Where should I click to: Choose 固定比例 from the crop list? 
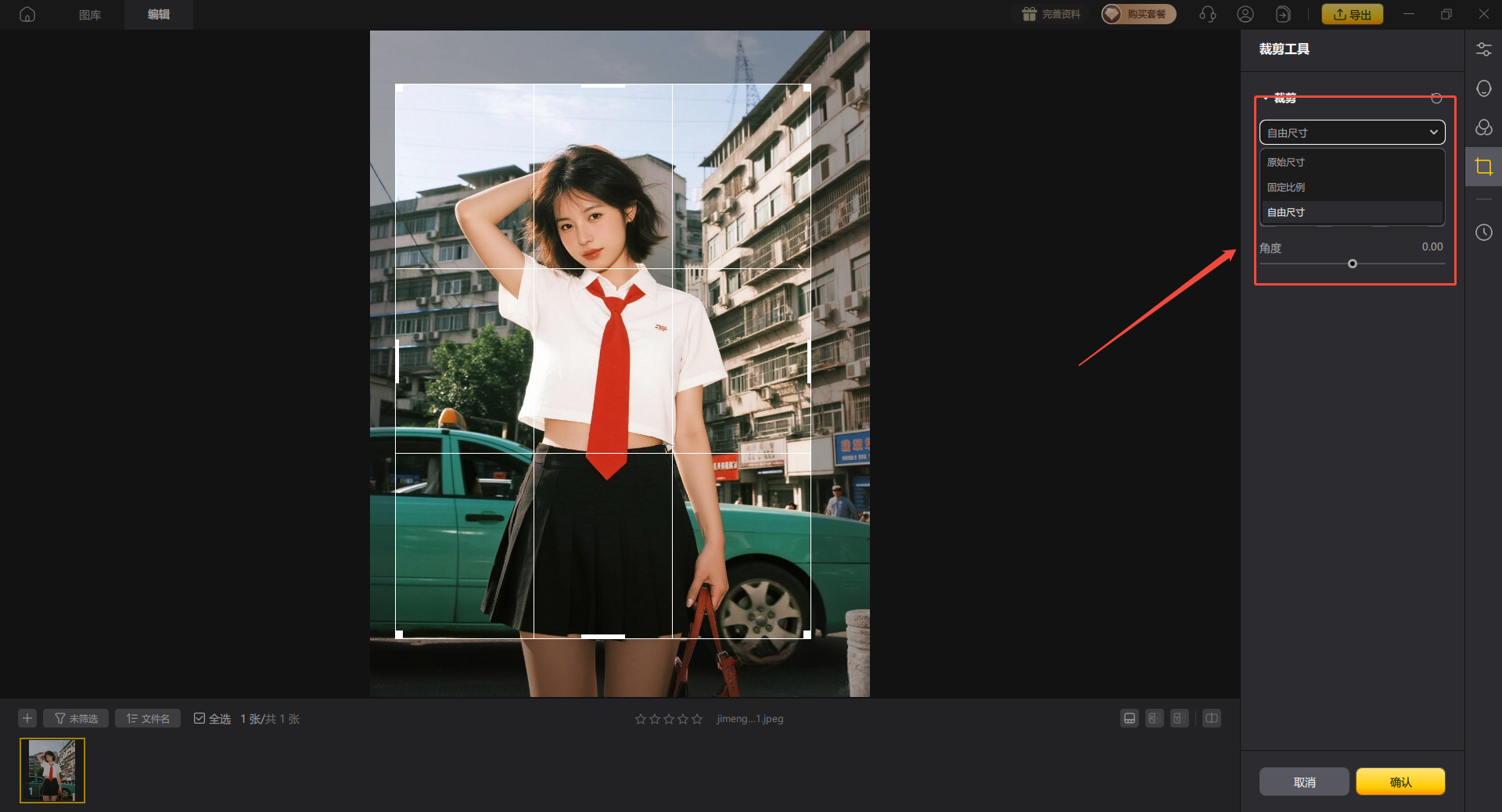coord(1286,187)
